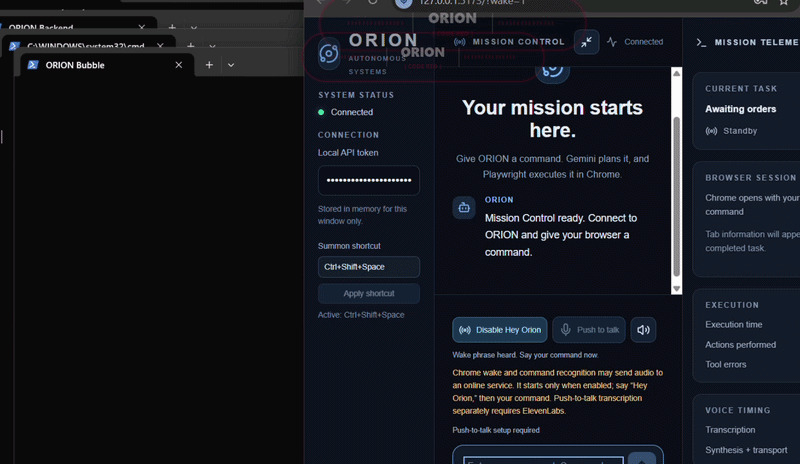The height and width of the screenshot is (464, 800).
Task: Click the scroll up arrow of chat scrollbar
Action: [x=677, y=74]
